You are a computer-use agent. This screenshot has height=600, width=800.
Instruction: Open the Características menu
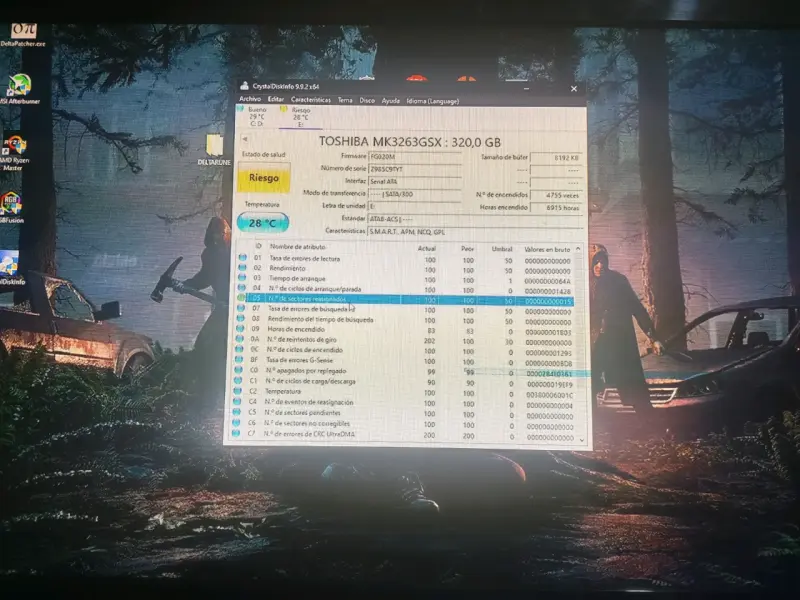pyautogui.click(x=311, y=100)
